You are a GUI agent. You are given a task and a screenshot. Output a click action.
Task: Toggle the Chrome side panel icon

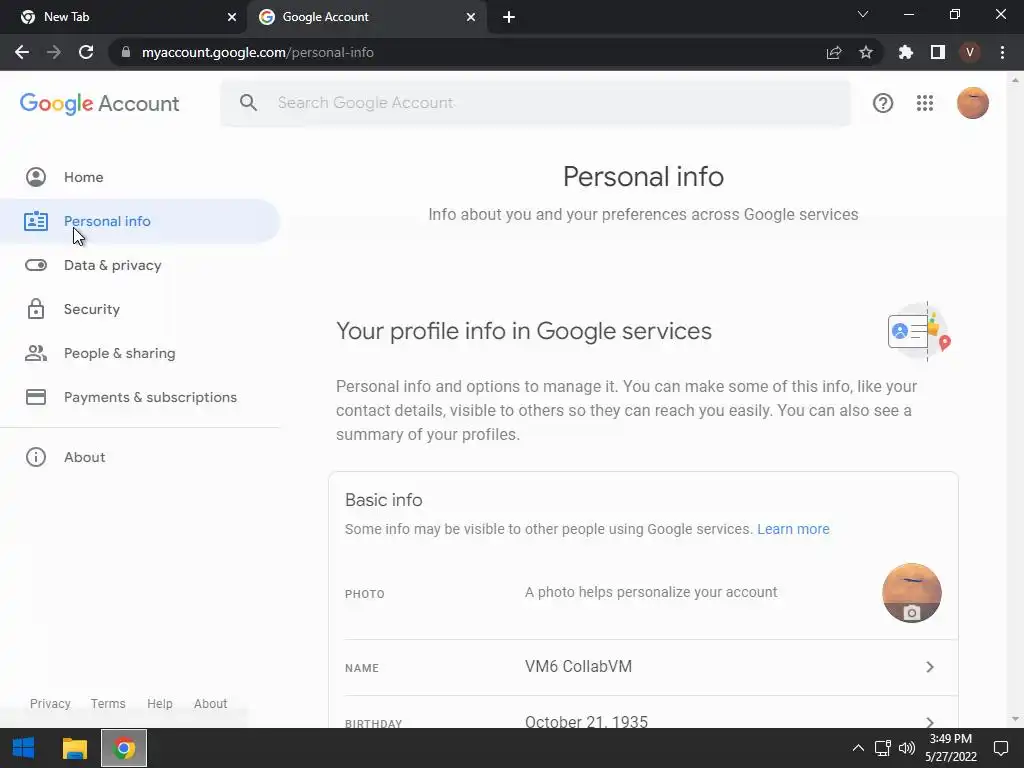coord(938,52)
